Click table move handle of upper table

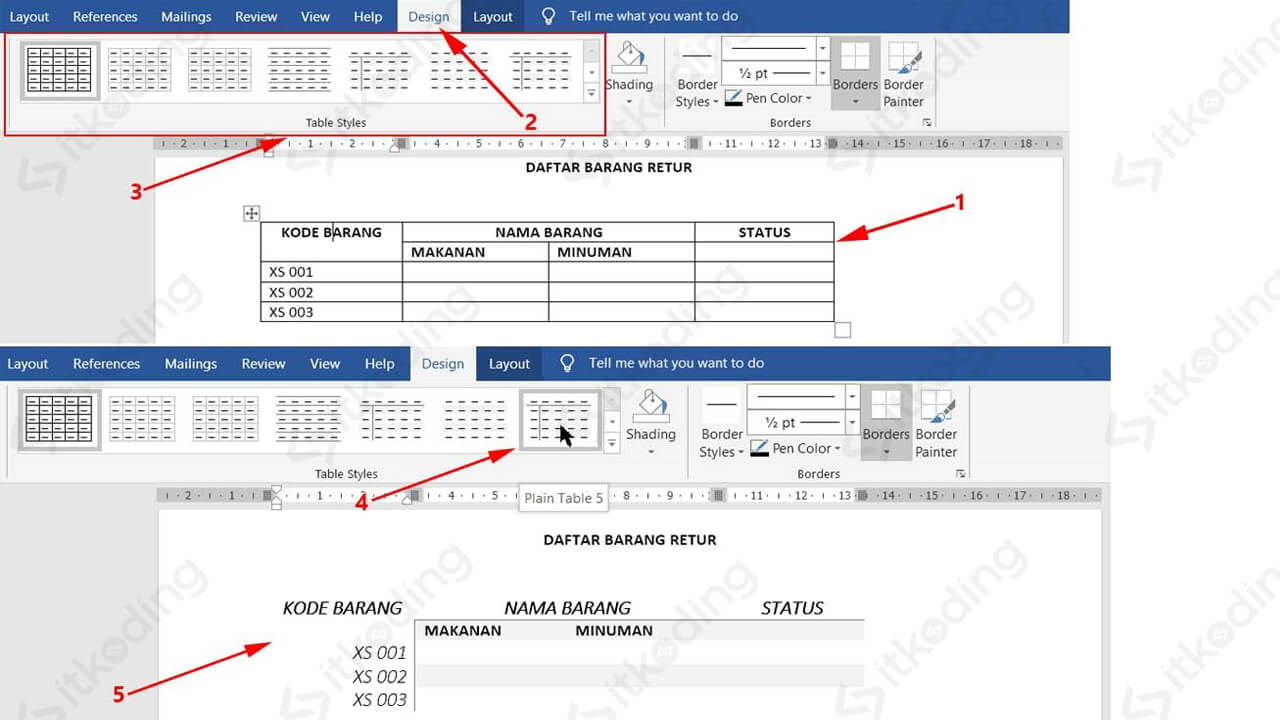252,213
